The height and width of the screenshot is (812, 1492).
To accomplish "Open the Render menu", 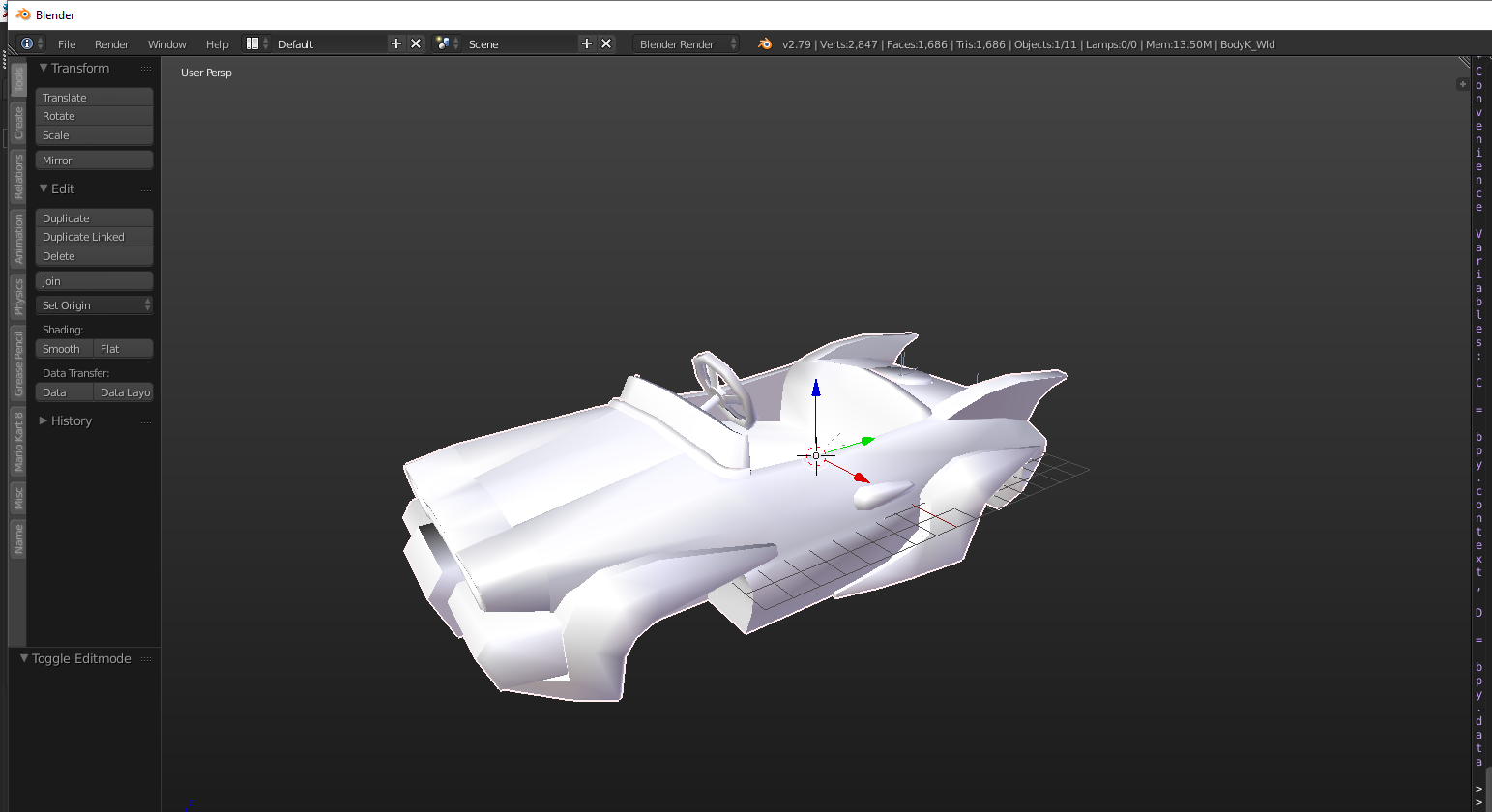I will (111, 43).
